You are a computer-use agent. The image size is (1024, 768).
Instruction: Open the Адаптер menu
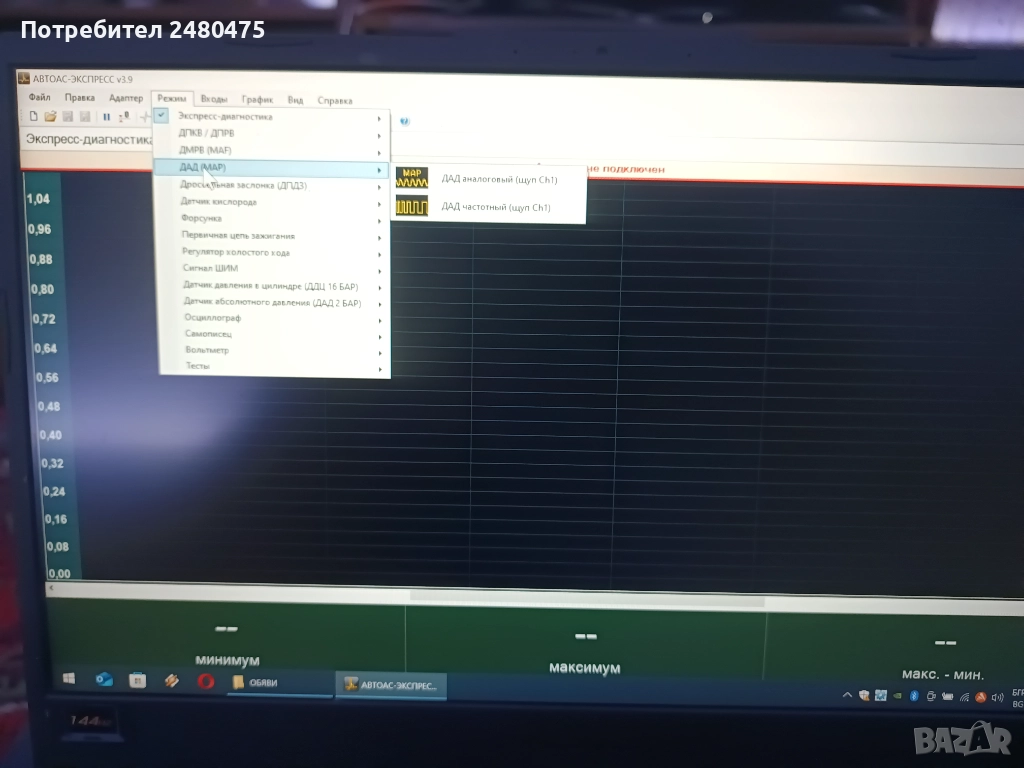(125, 98)
